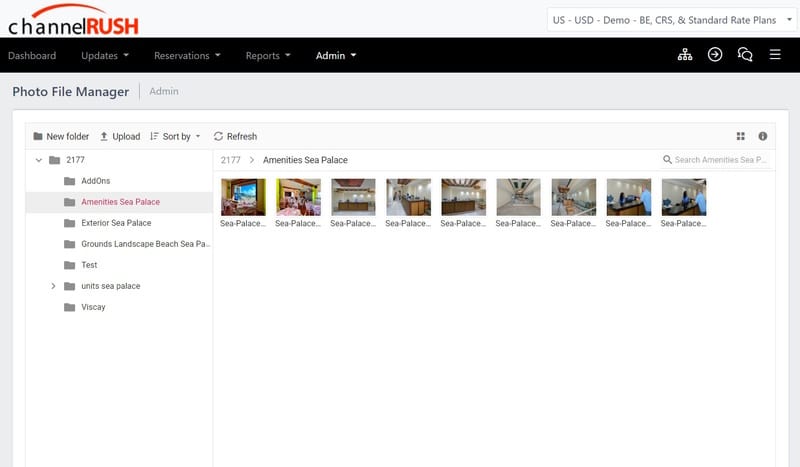Select third thumbnail showing reception counter
This screenshot has width=800, height=467.
(x=354, y=197)
